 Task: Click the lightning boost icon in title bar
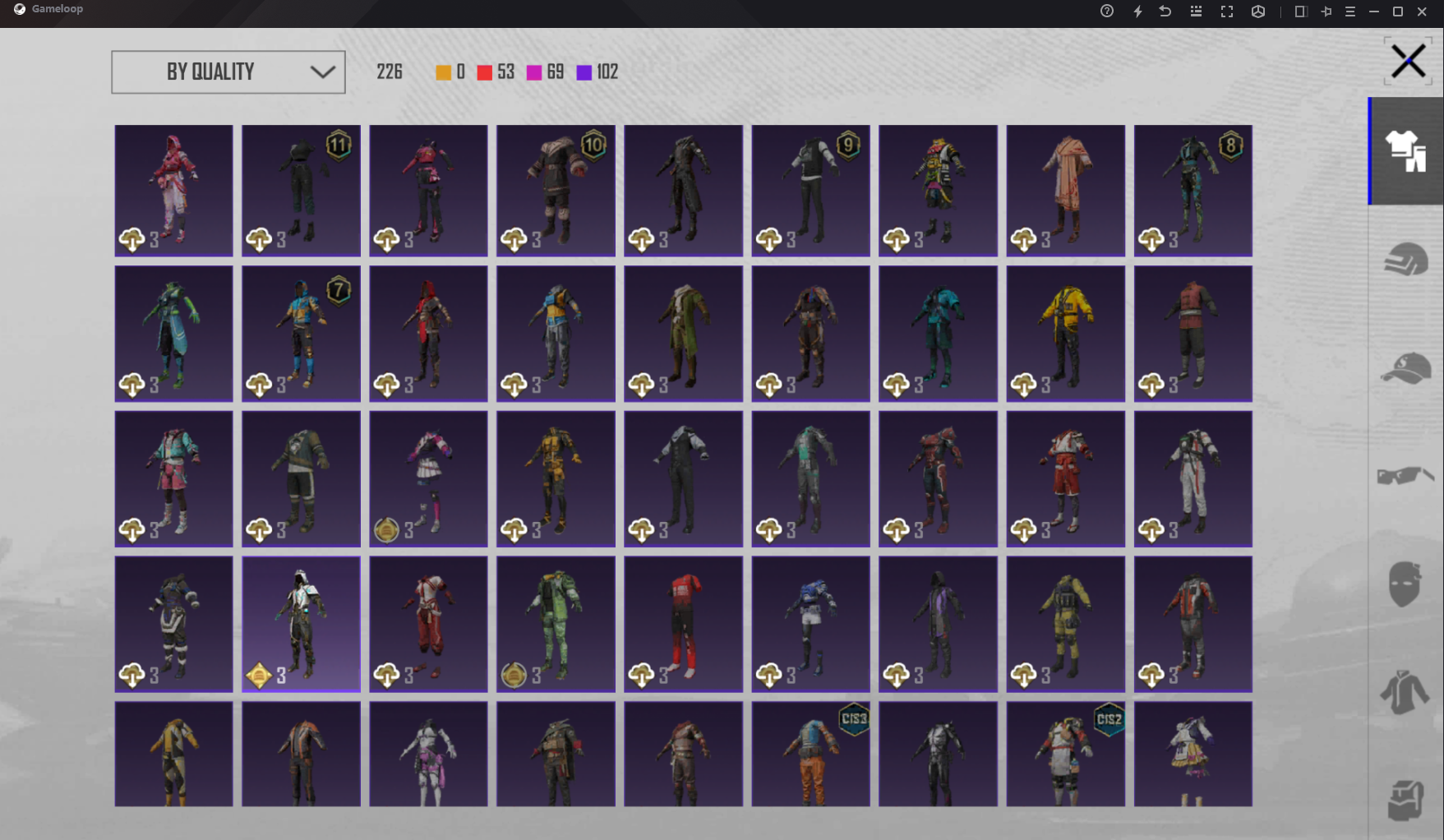(x=1137, y=12)
